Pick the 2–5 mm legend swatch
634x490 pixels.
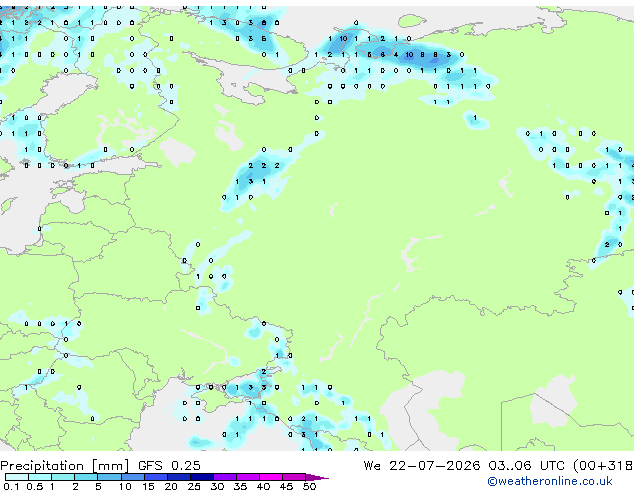pyautogui.click(x=86, y=477)
